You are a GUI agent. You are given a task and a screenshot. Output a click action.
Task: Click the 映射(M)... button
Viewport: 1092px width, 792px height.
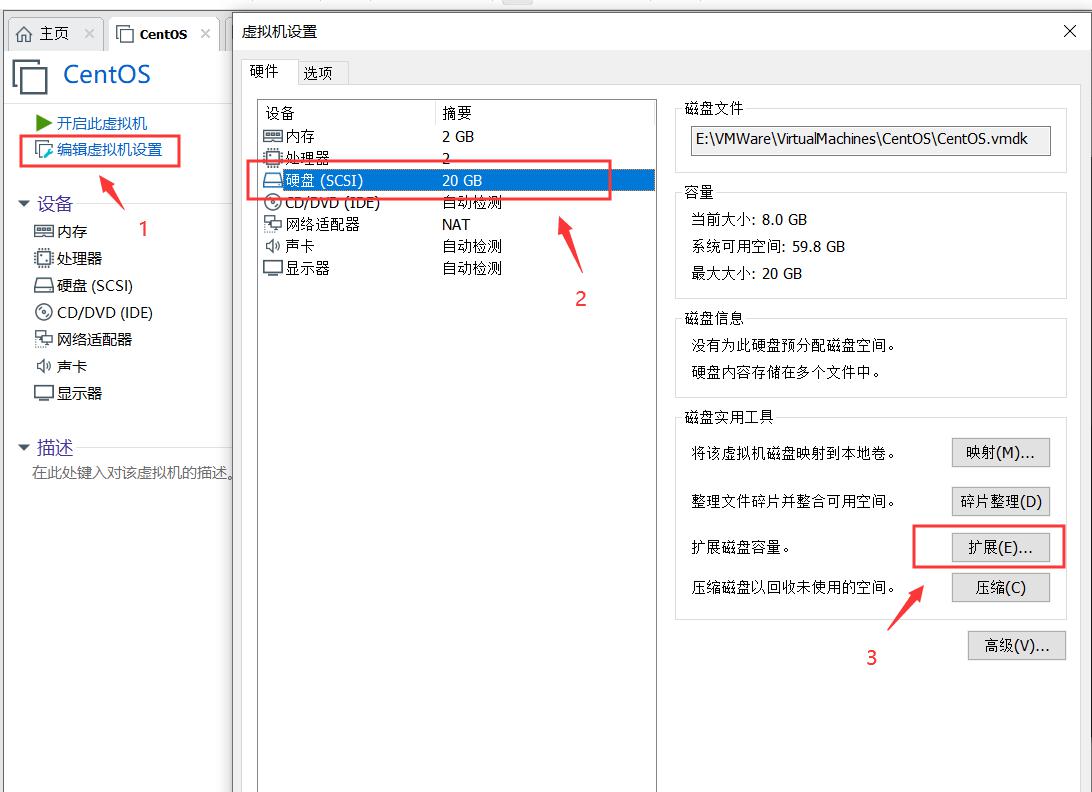point(1000,453)
